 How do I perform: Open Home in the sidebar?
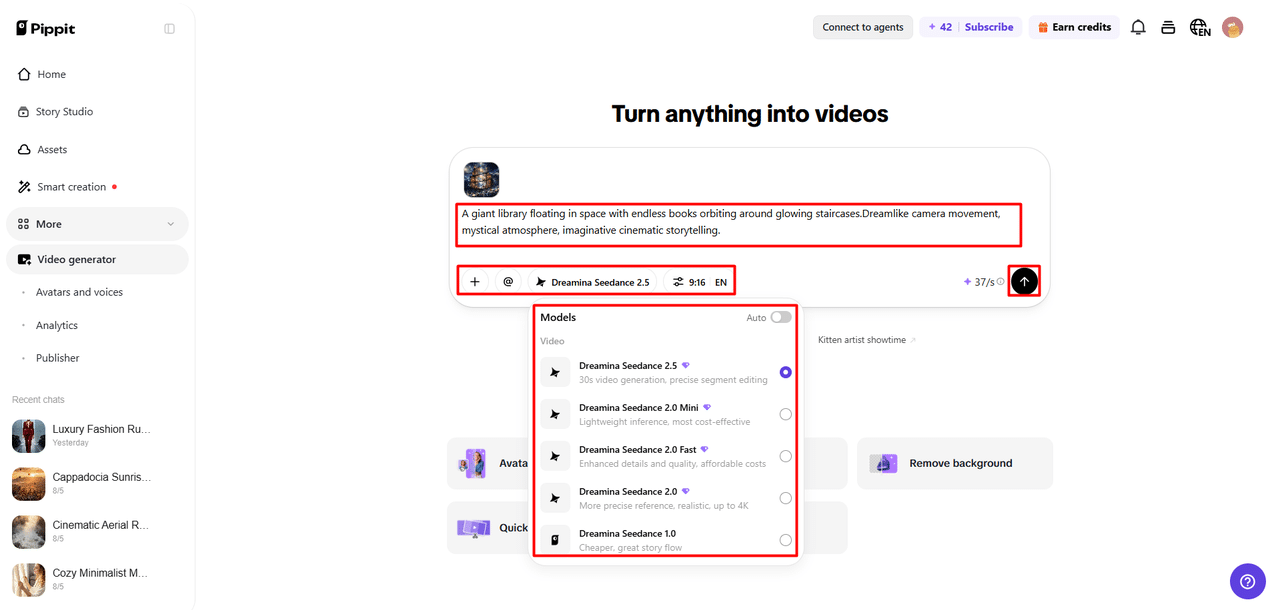97,74
